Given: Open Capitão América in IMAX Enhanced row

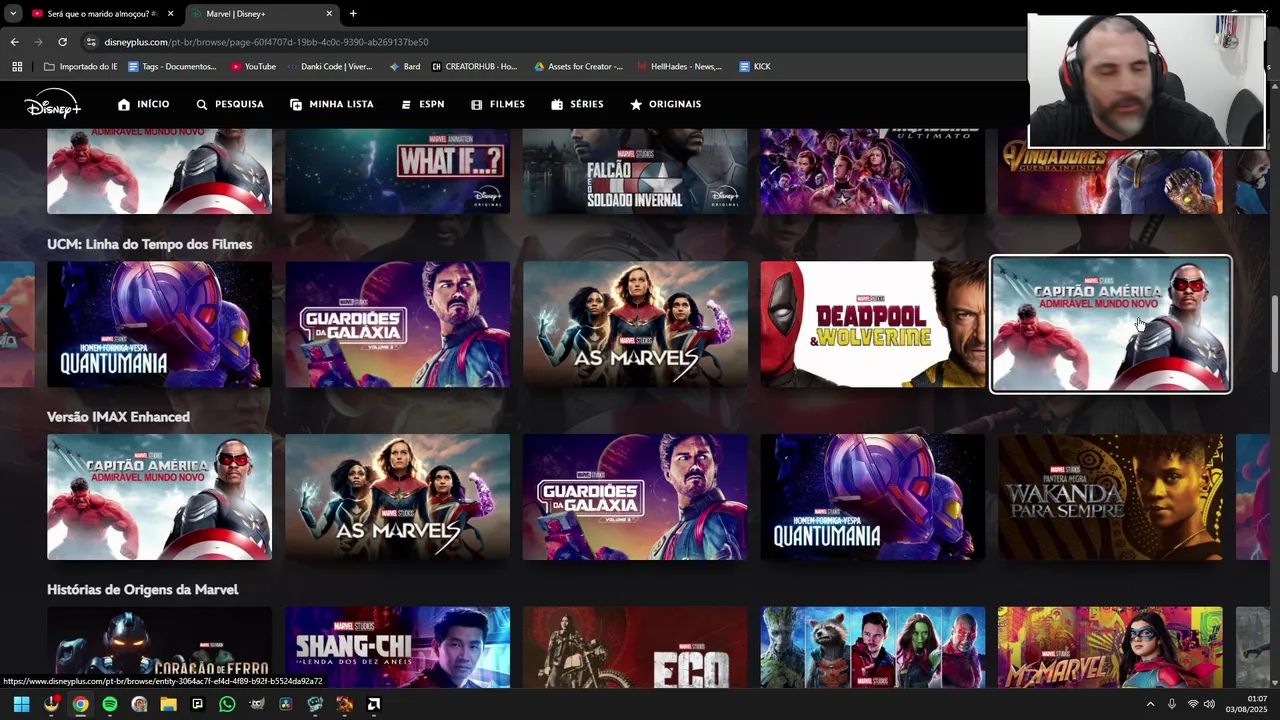Looking at the screenshot, I should point(159,497).
